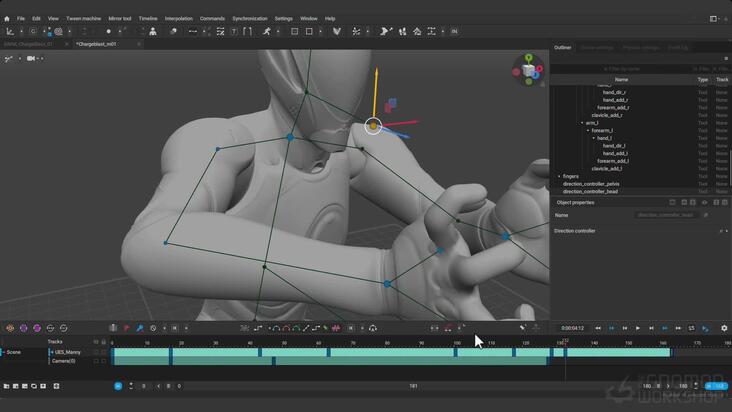The image size is (732, 412).
Task: Select the axis manipulator tool icon
Action: pos(10,32)
